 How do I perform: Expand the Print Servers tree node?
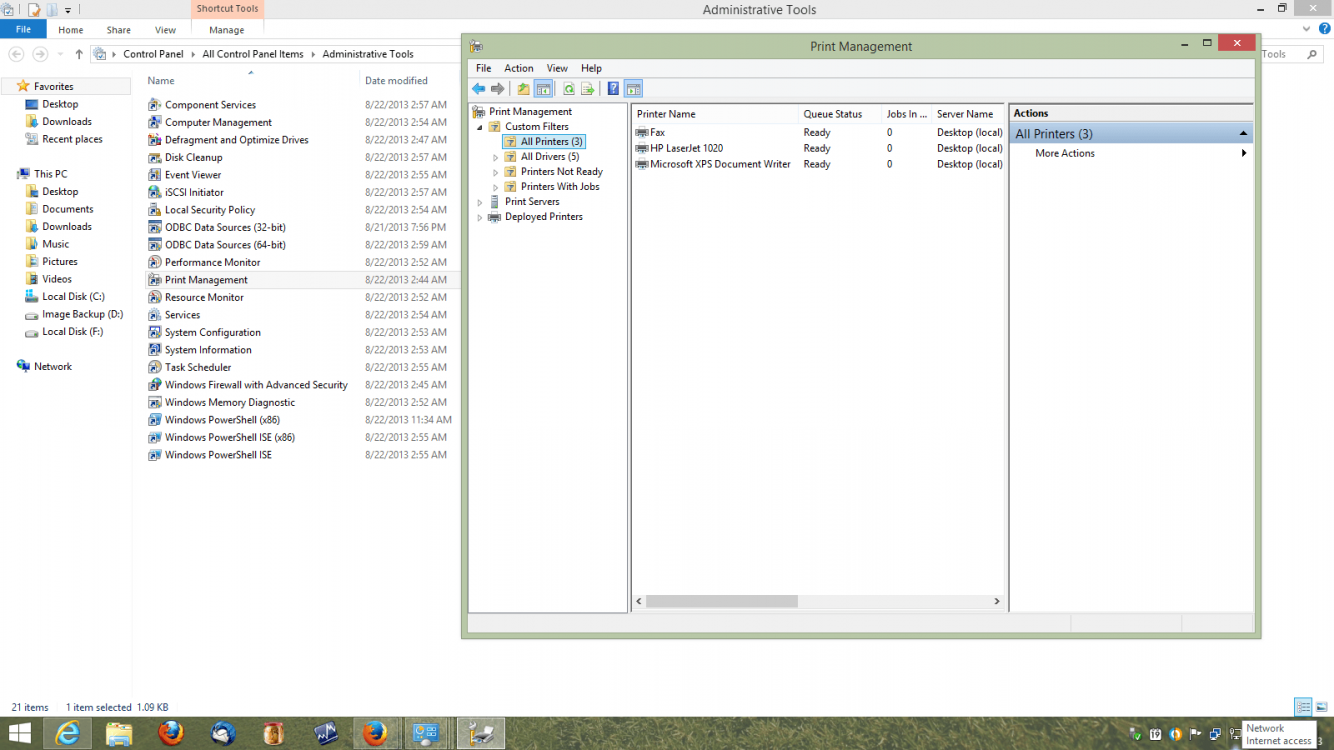(x=480, y=202)
